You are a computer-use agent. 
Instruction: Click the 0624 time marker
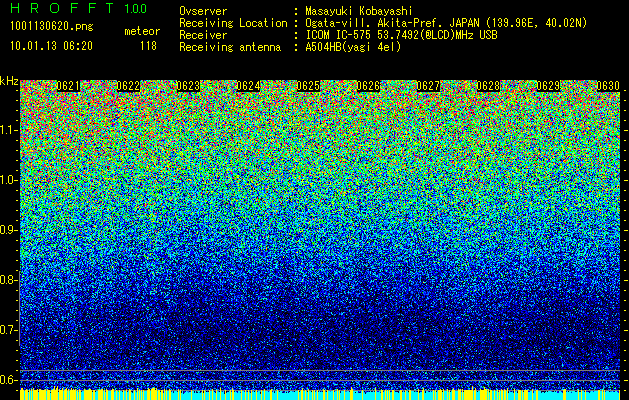pos(248,86)
